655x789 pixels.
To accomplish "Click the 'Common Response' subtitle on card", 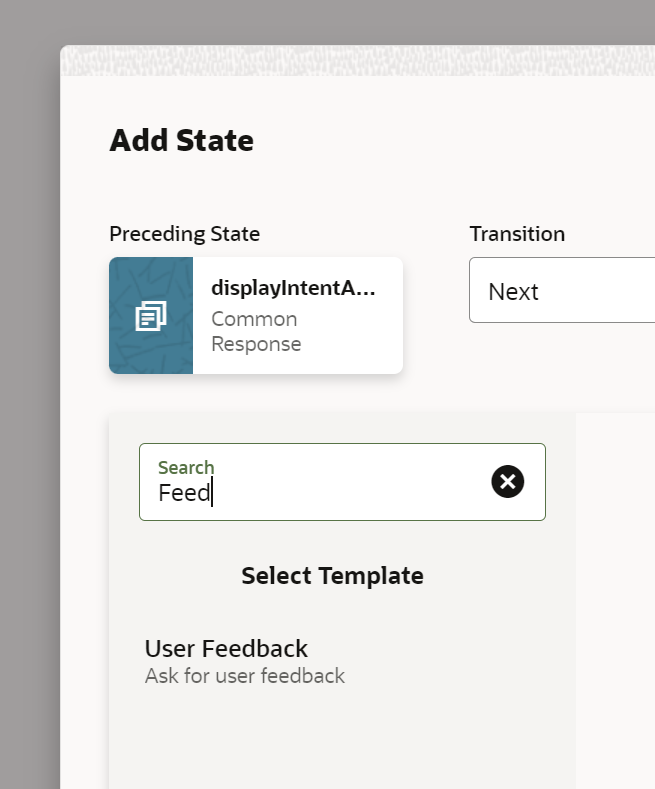I will coord(255,331).
